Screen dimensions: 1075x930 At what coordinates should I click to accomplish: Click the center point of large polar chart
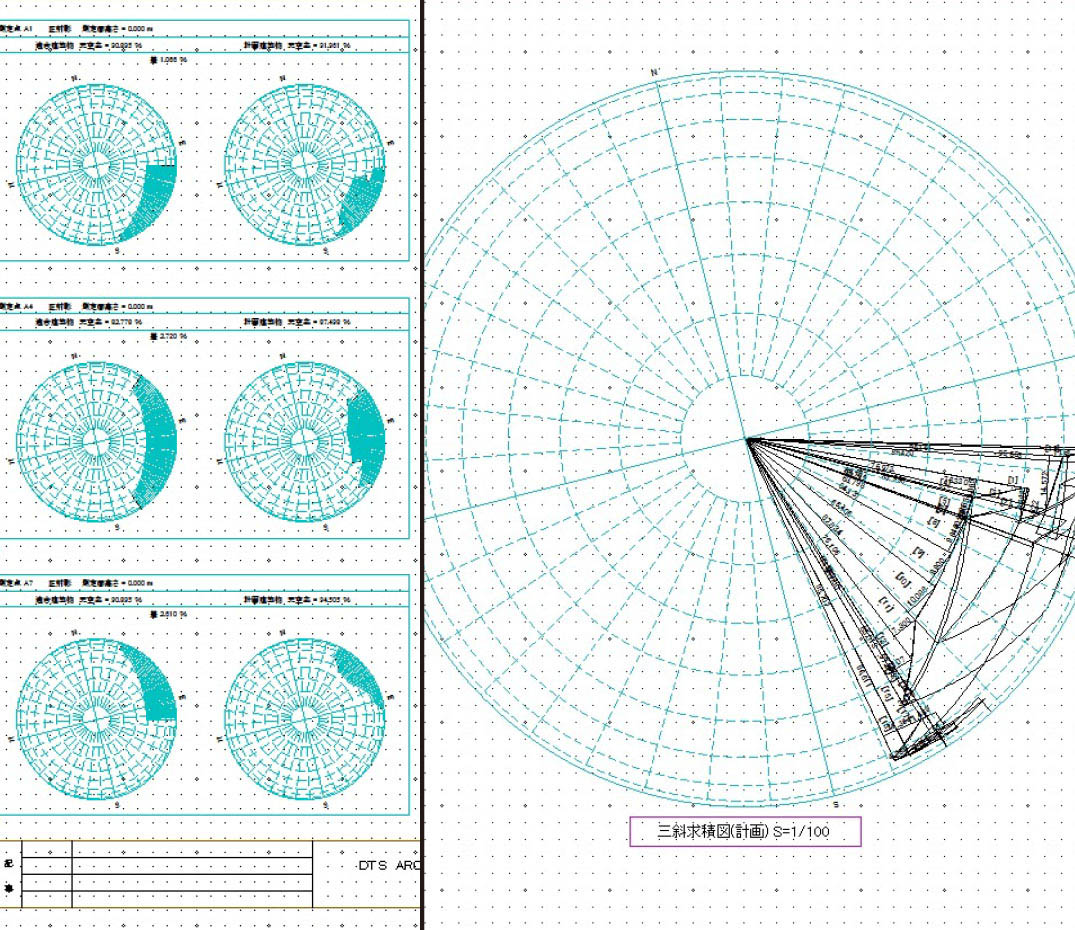747,438
